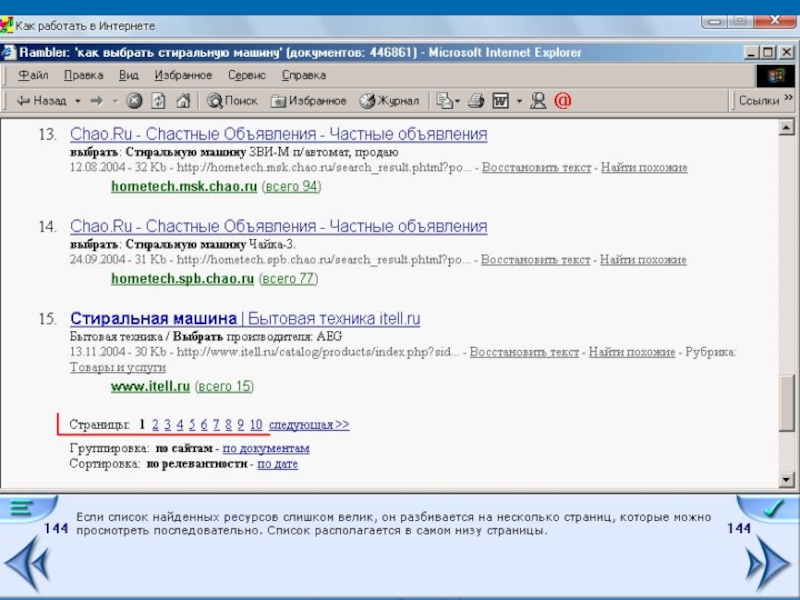
Task: Open result 14 Chao.Ru link
Action: [x=279, y=226]
